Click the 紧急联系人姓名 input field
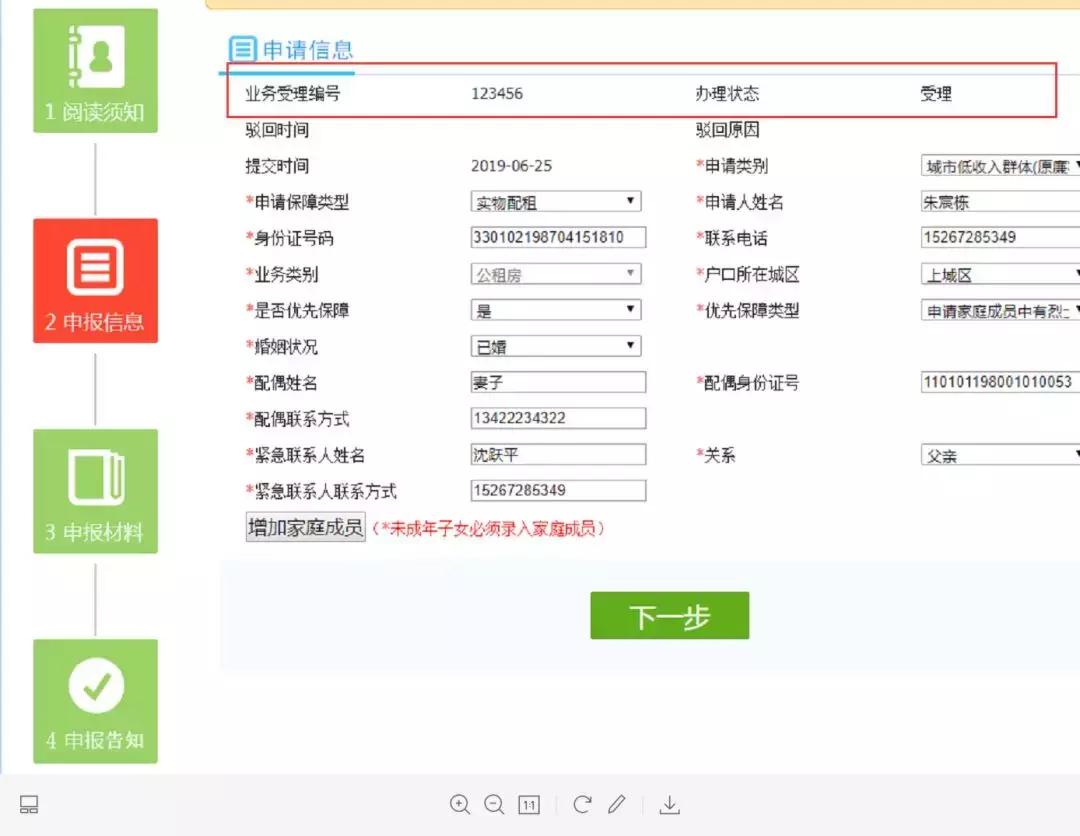The width and height of the screenshot is (1080, 836). [x=557, y=453]
